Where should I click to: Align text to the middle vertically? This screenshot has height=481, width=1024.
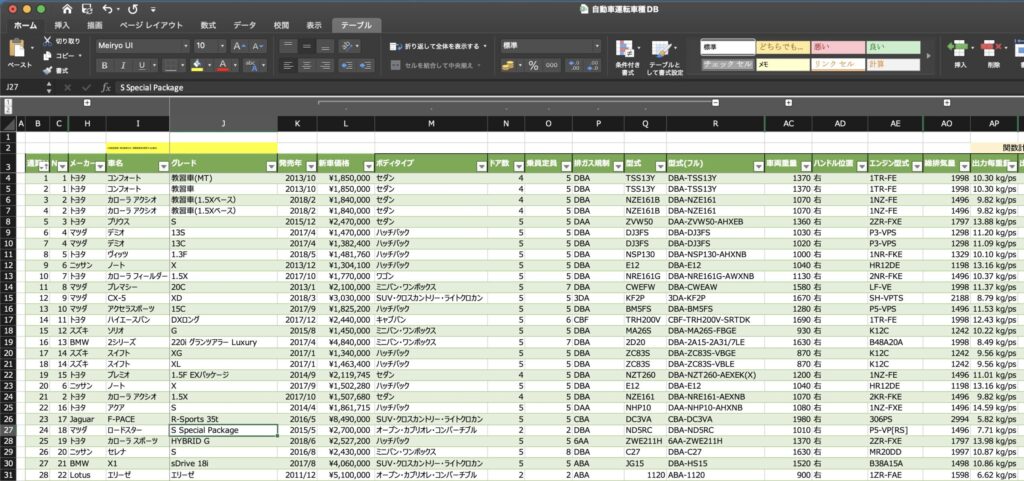click(306, 46)
